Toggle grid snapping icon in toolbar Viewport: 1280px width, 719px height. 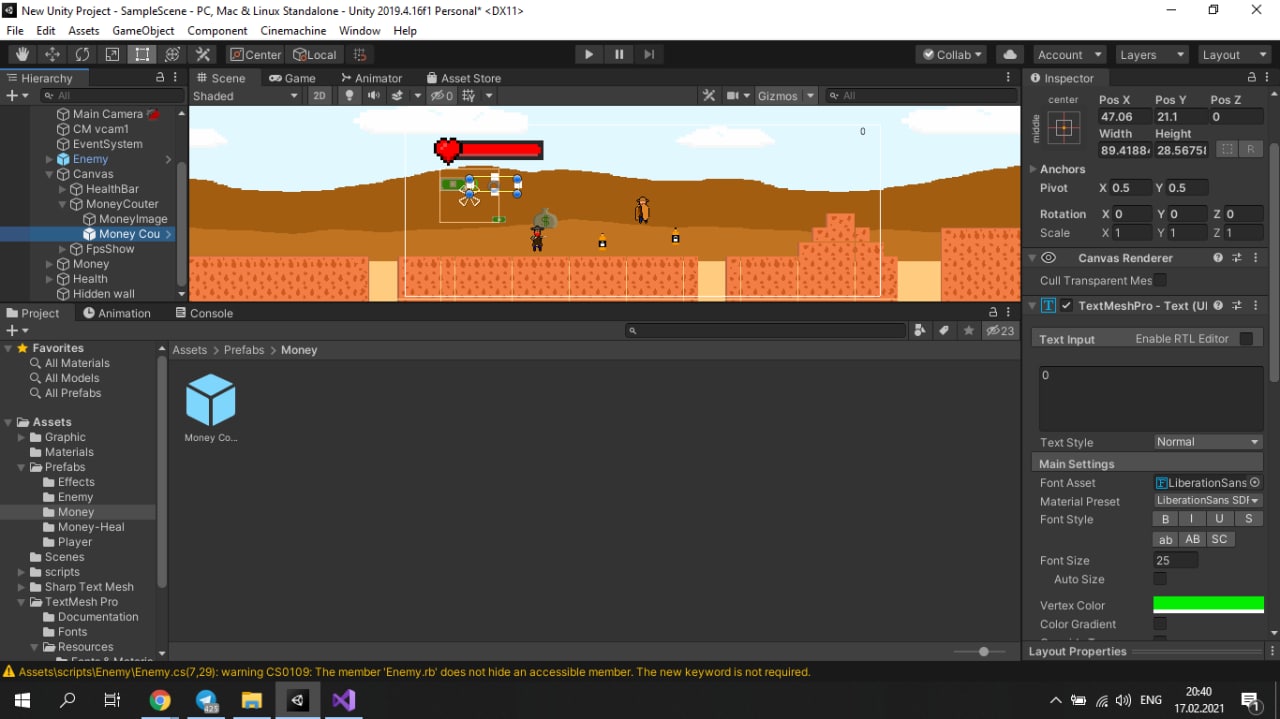point(361,55)
